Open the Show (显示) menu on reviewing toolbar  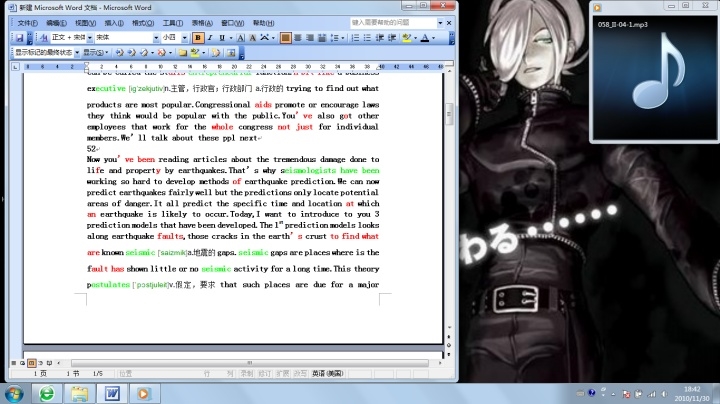(96, 53)
